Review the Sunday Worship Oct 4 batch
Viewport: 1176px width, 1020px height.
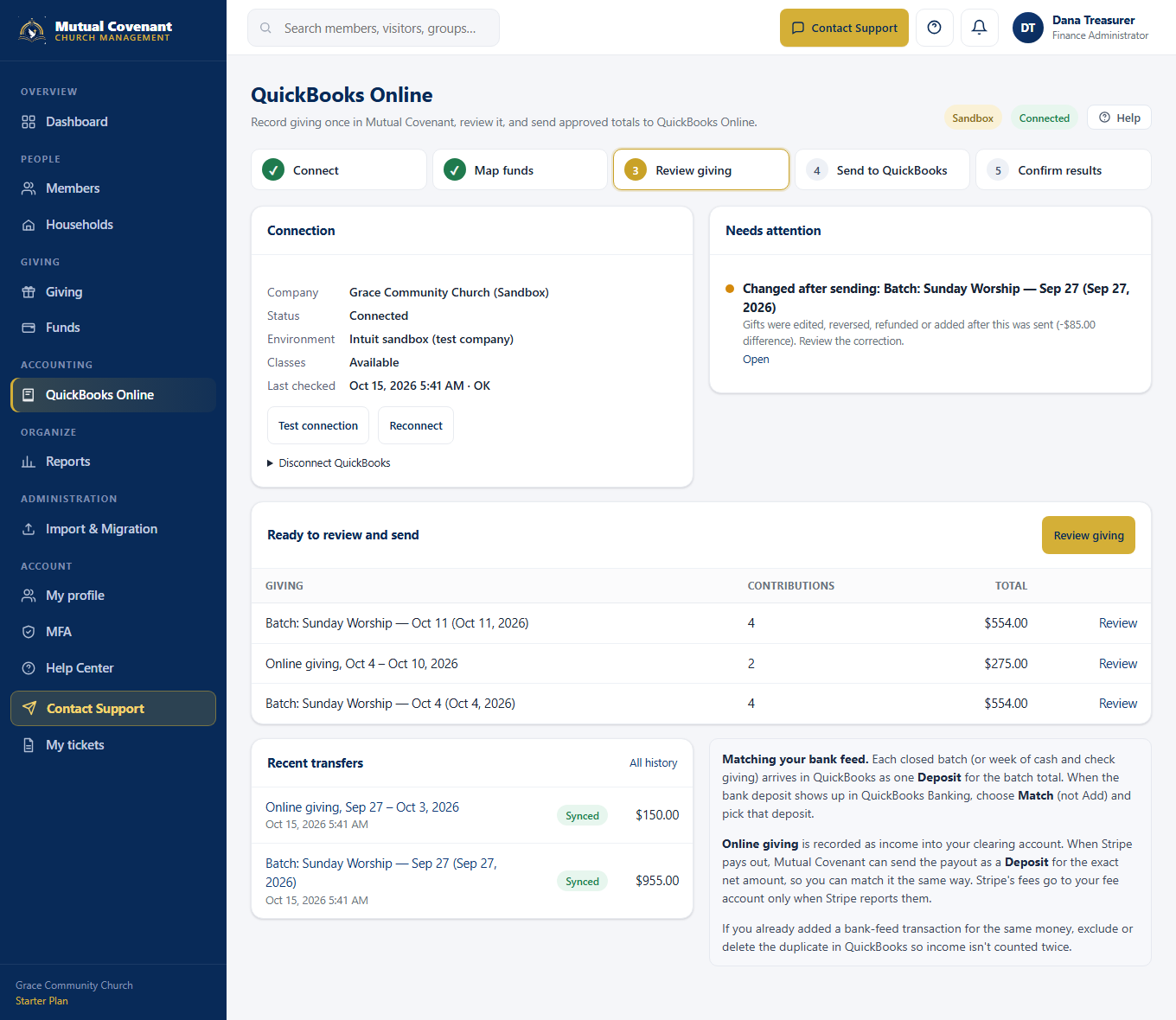1118,704
